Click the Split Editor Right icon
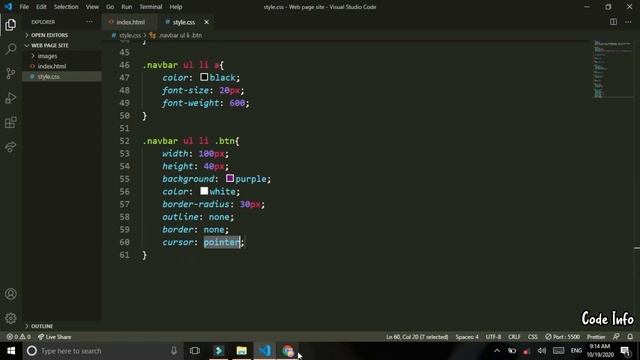The width and height of the screenshot is (640, 360). coord(613,22)
